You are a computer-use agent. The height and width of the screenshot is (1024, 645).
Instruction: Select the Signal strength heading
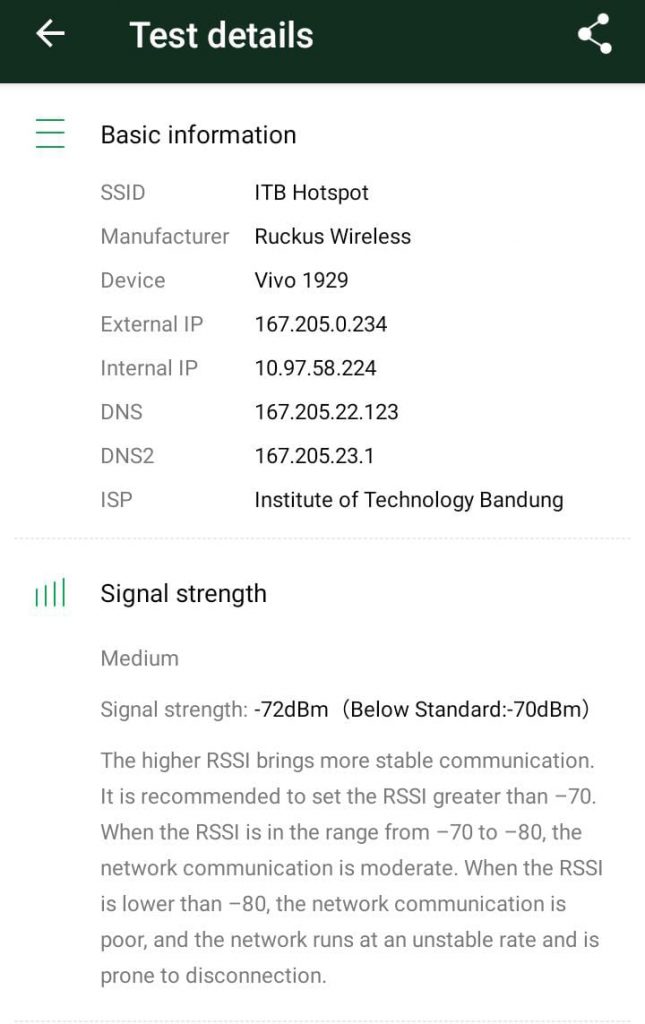(x=183, y=593)
